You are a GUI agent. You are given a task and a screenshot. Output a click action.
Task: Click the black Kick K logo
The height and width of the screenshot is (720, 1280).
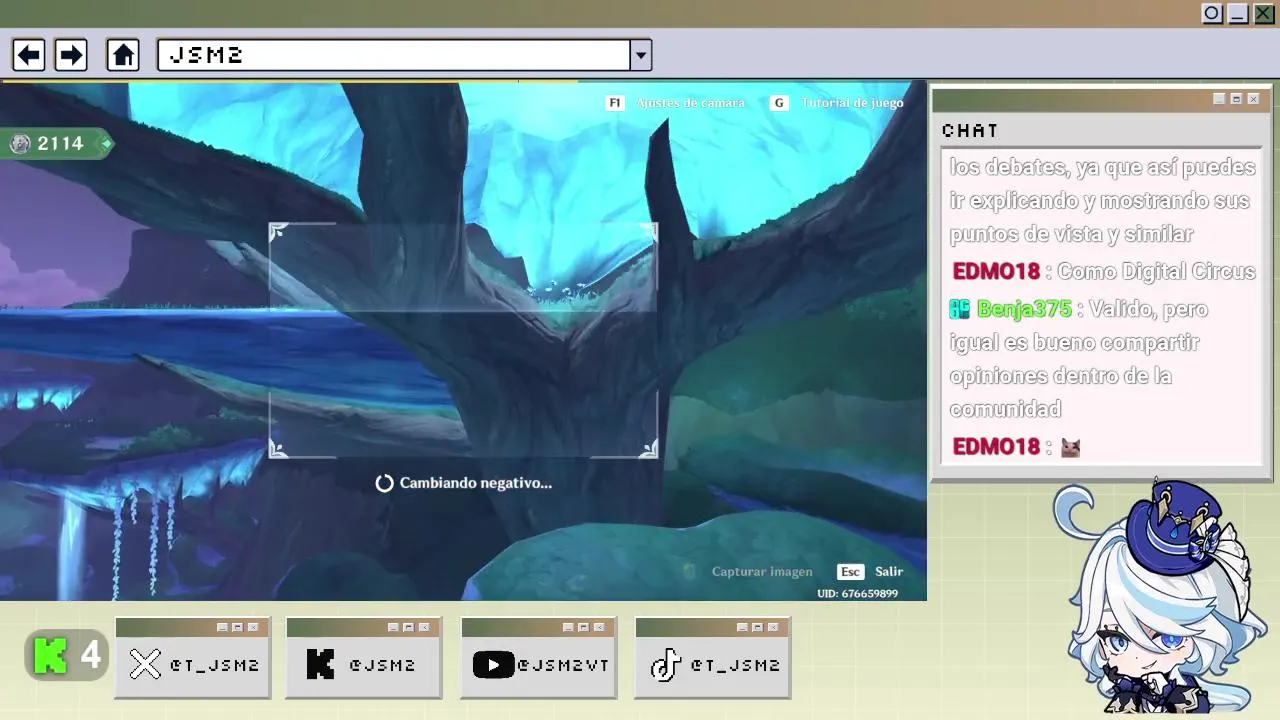tap(320, 664)
